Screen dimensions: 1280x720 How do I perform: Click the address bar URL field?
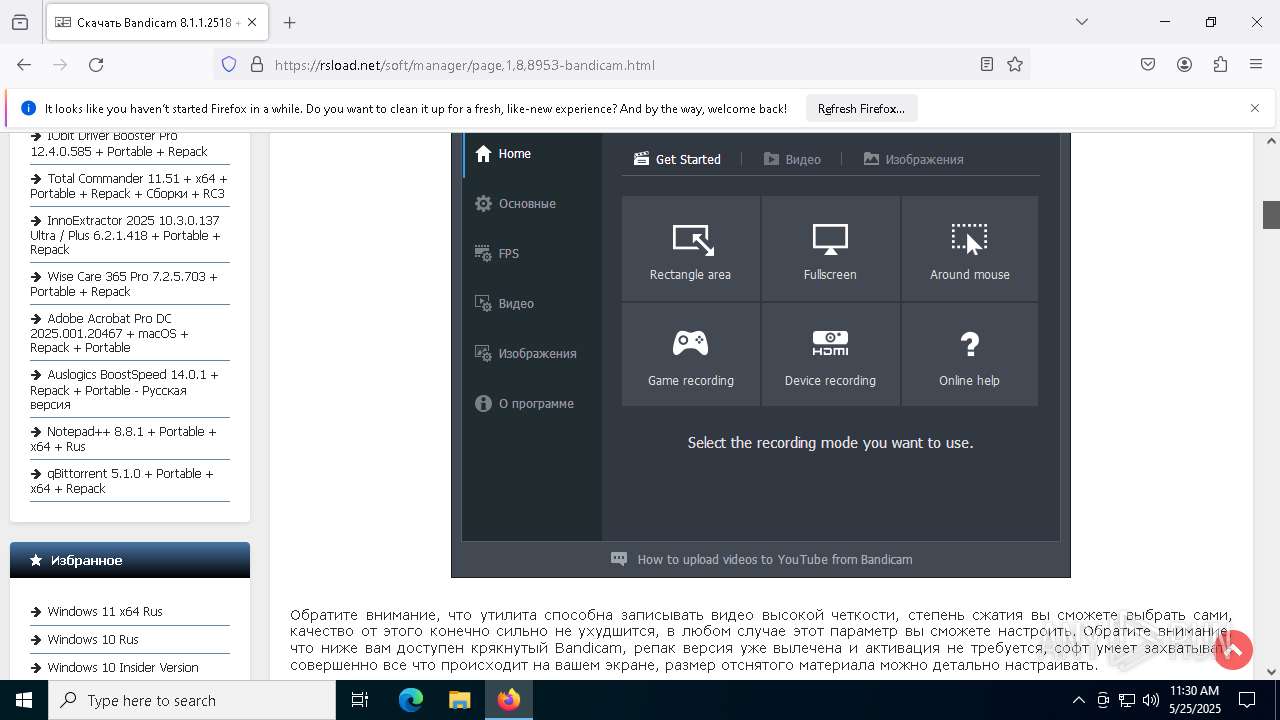620,64
